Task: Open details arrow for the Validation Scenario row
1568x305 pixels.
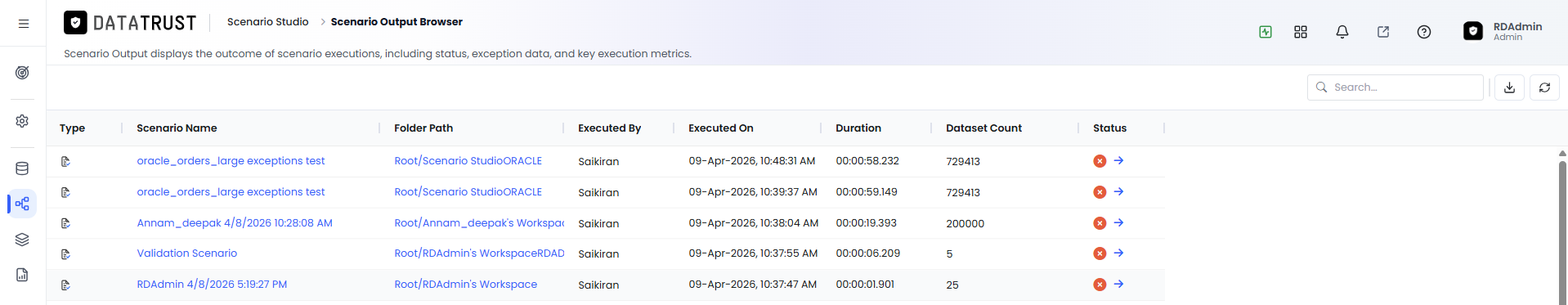Action: tap(1119, 253)
